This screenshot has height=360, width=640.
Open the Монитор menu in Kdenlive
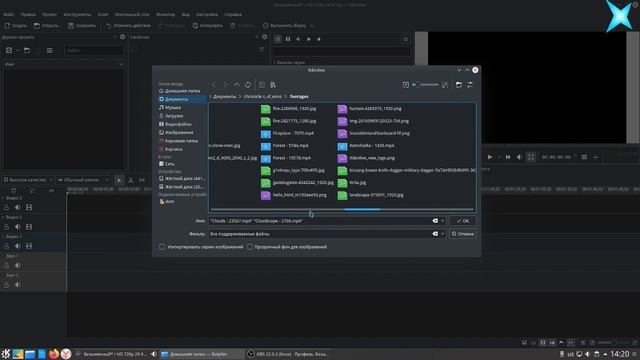[165, 14]
